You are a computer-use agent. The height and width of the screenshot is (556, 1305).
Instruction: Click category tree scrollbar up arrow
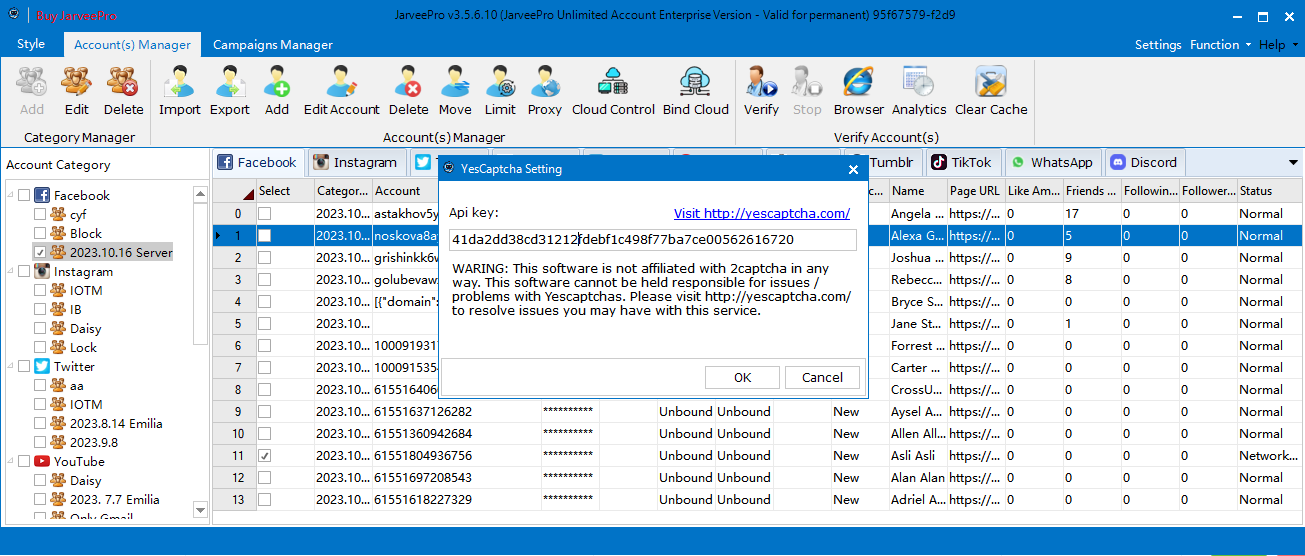pos(200,192)
